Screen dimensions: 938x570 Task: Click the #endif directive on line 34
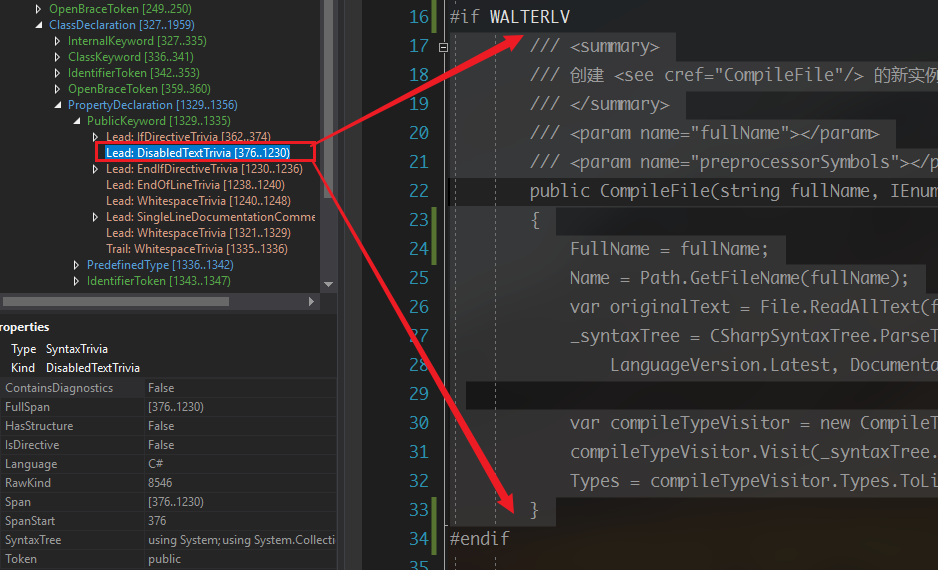(x=480, y=539)
